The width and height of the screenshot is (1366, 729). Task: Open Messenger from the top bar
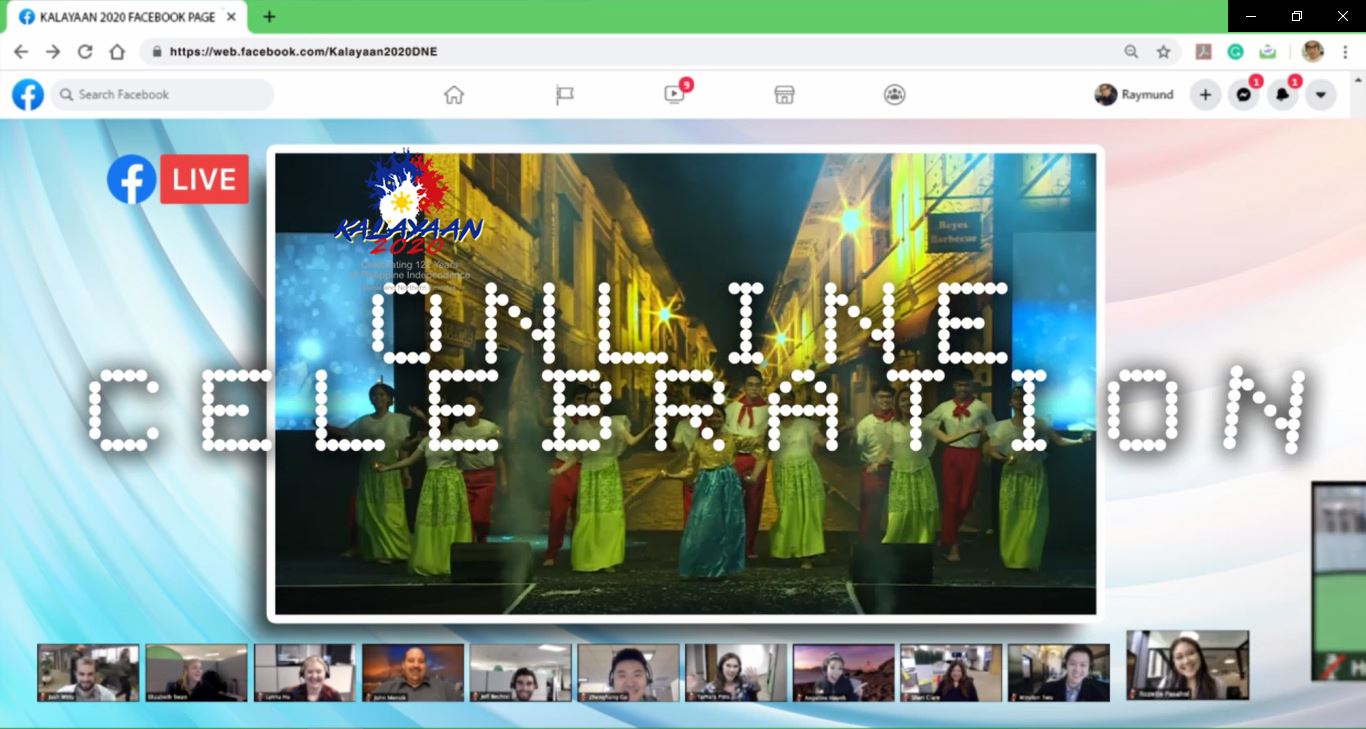pyautogui.click(x=1243, y=94)
